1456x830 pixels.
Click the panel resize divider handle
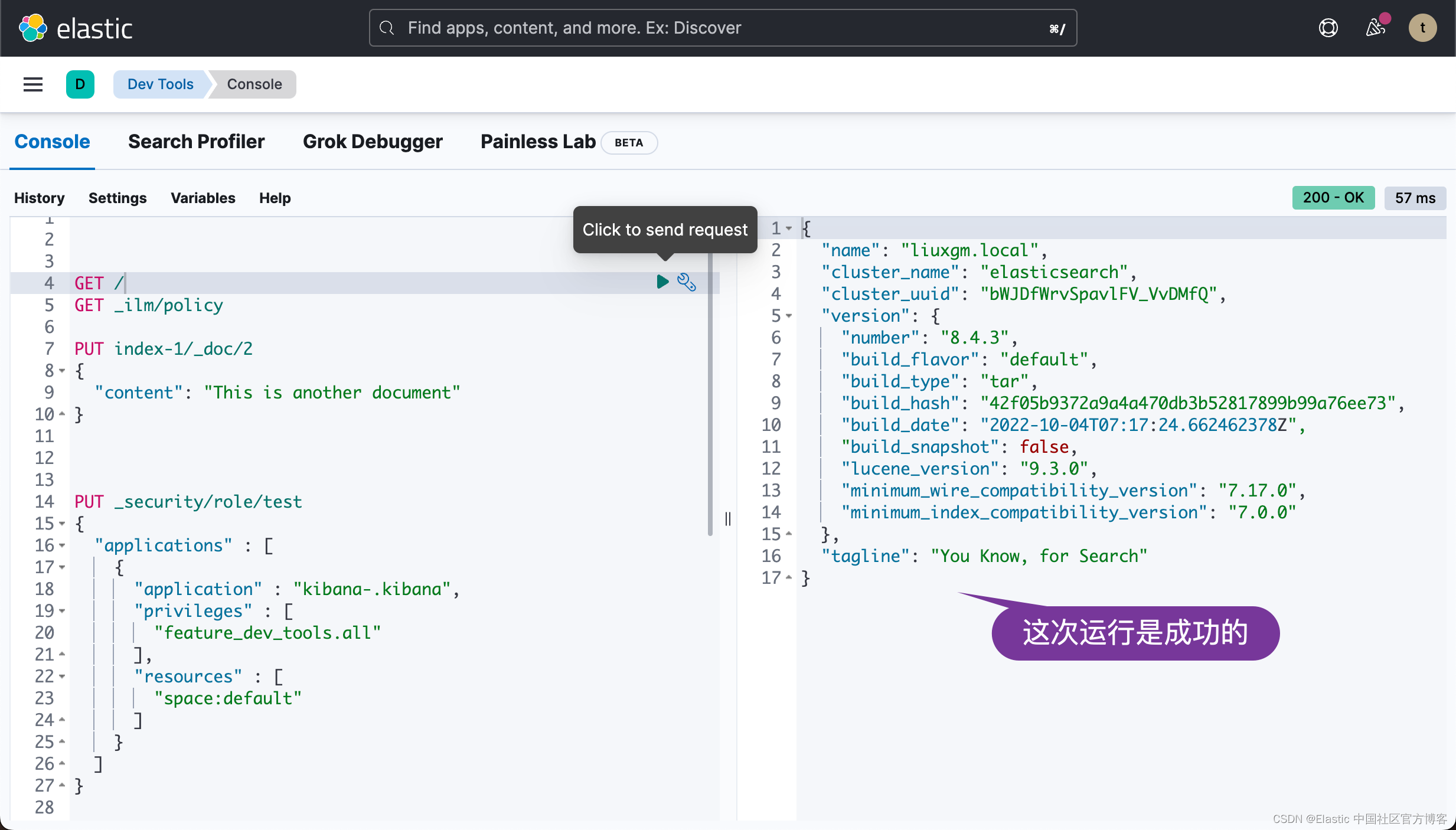click(x=728, y=518)
